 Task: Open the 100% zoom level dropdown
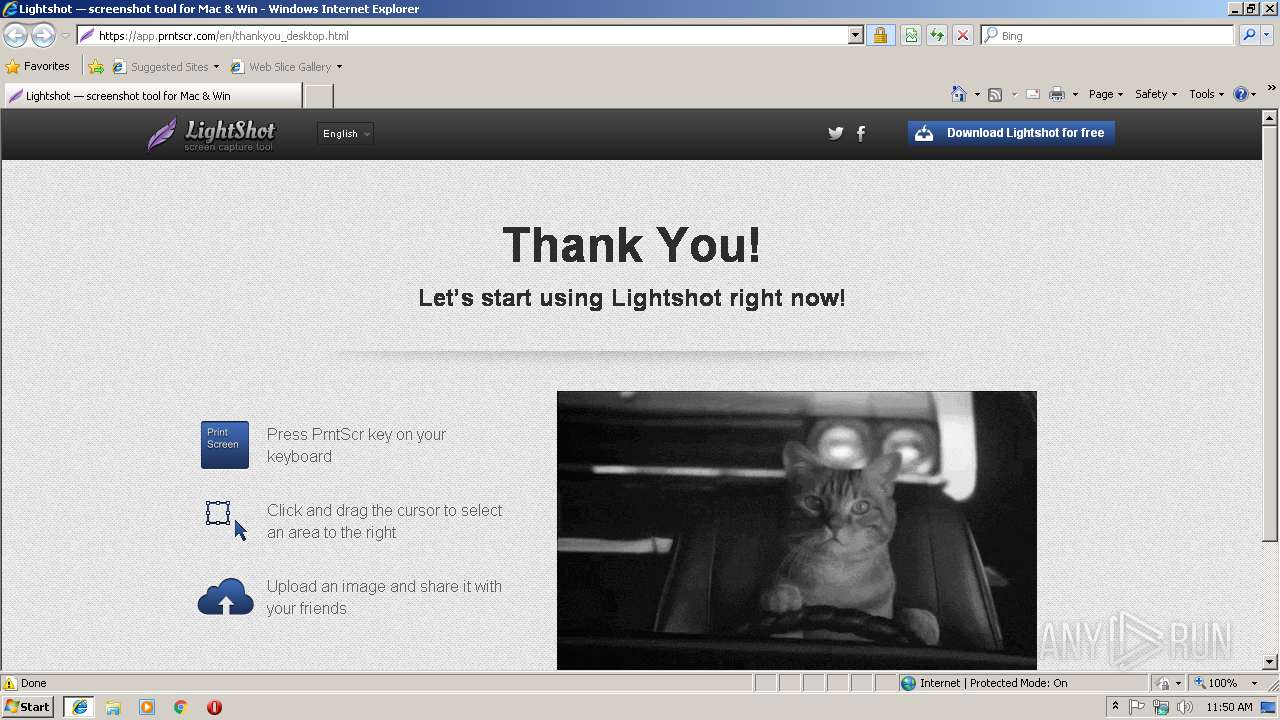[x=1226, y=683]
